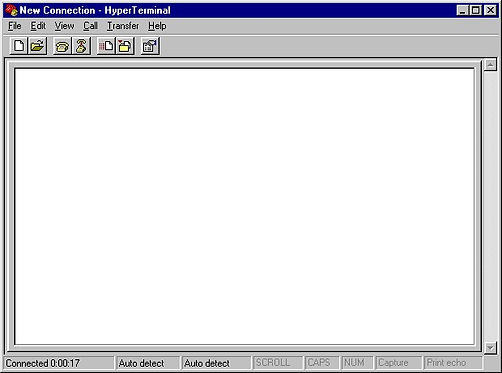502x373 pixels.
Task: Click the HyperTerminal title bar app icon
Action: coord(11,10)
